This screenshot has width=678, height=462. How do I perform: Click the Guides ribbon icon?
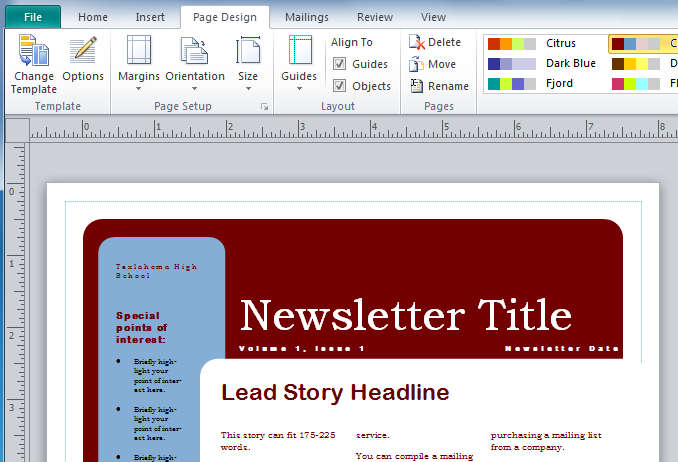(x=299, y=50)
